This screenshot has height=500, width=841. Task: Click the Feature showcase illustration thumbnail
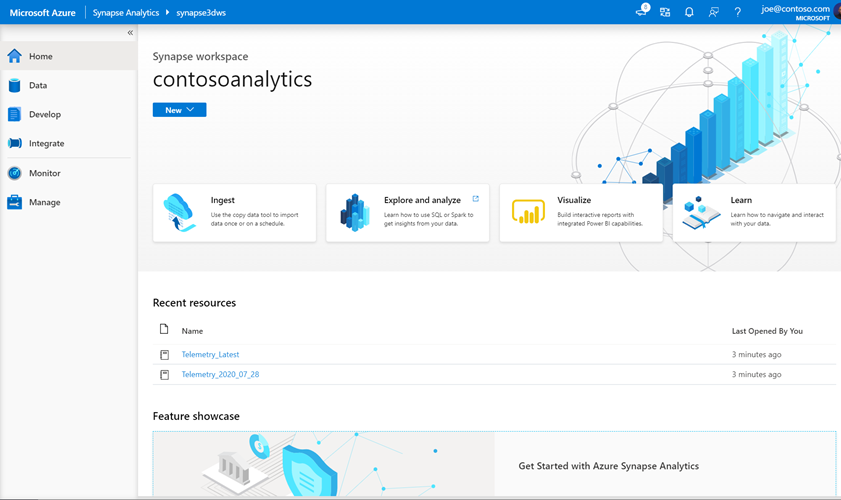point(323,464)
